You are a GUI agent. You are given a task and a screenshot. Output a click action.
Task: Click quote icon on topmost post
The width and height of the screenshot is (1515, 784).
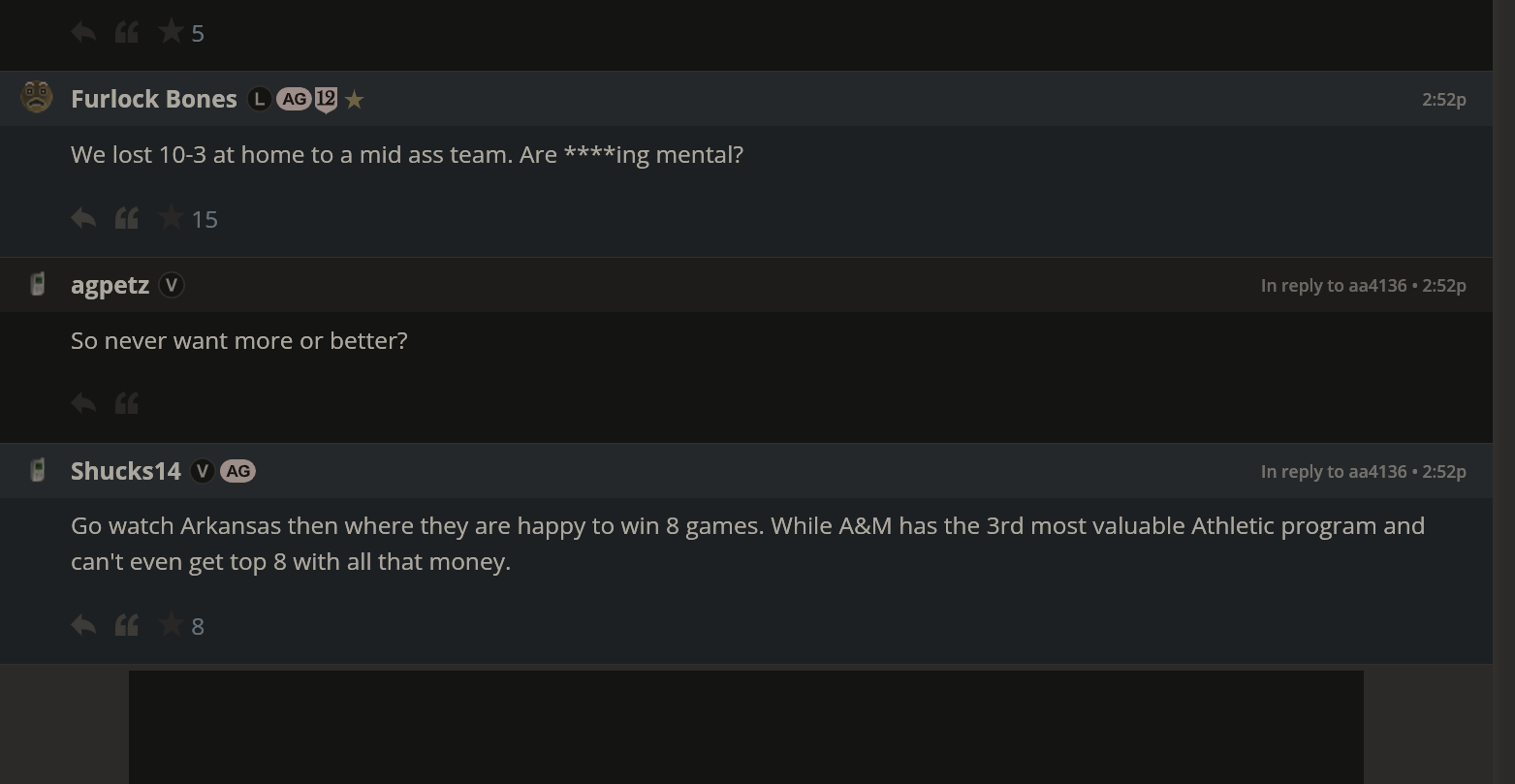[x=127, y=33]
